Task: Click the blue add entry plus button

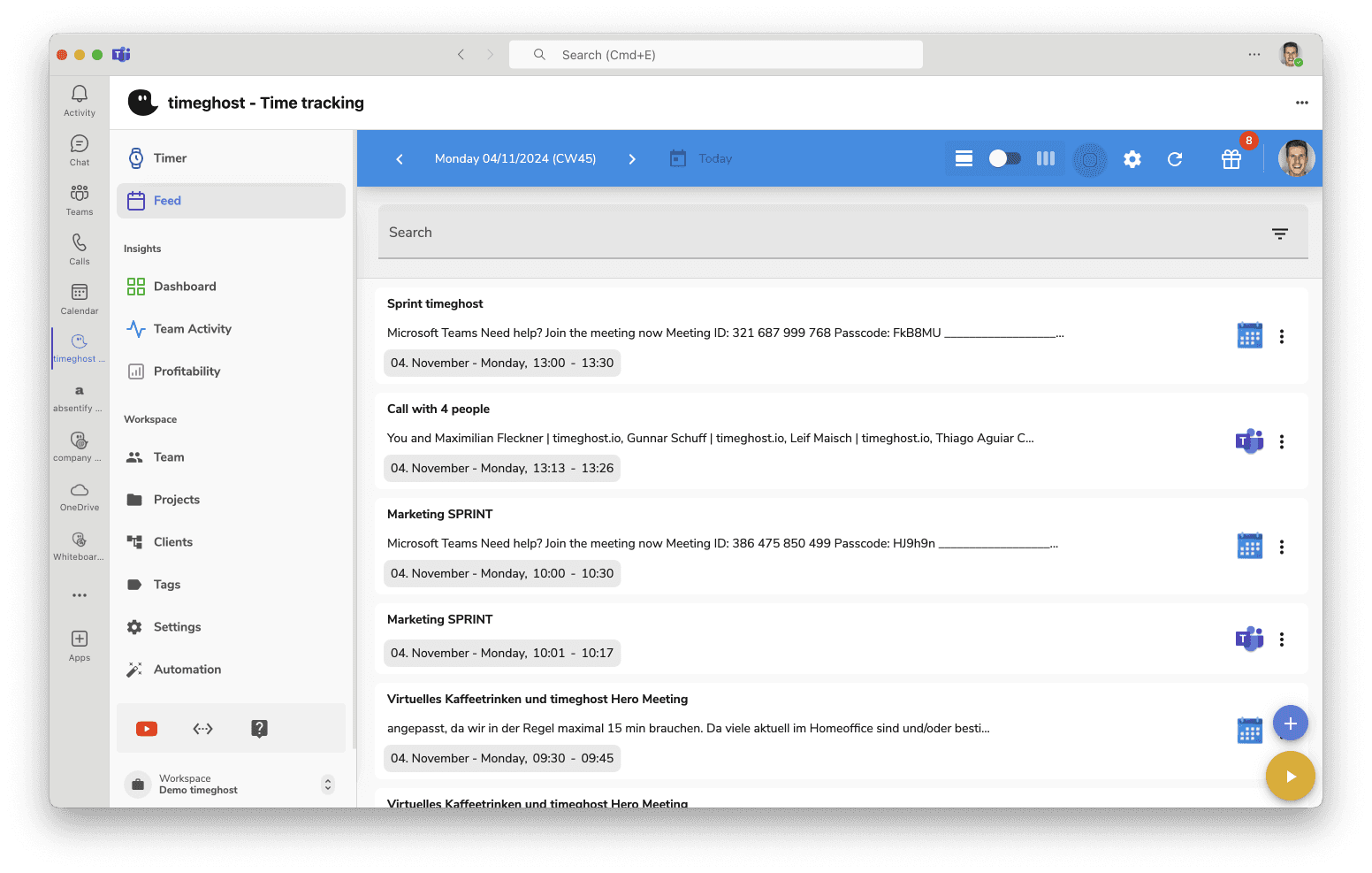Action: pyautogui.click(x=1290, y=724)
